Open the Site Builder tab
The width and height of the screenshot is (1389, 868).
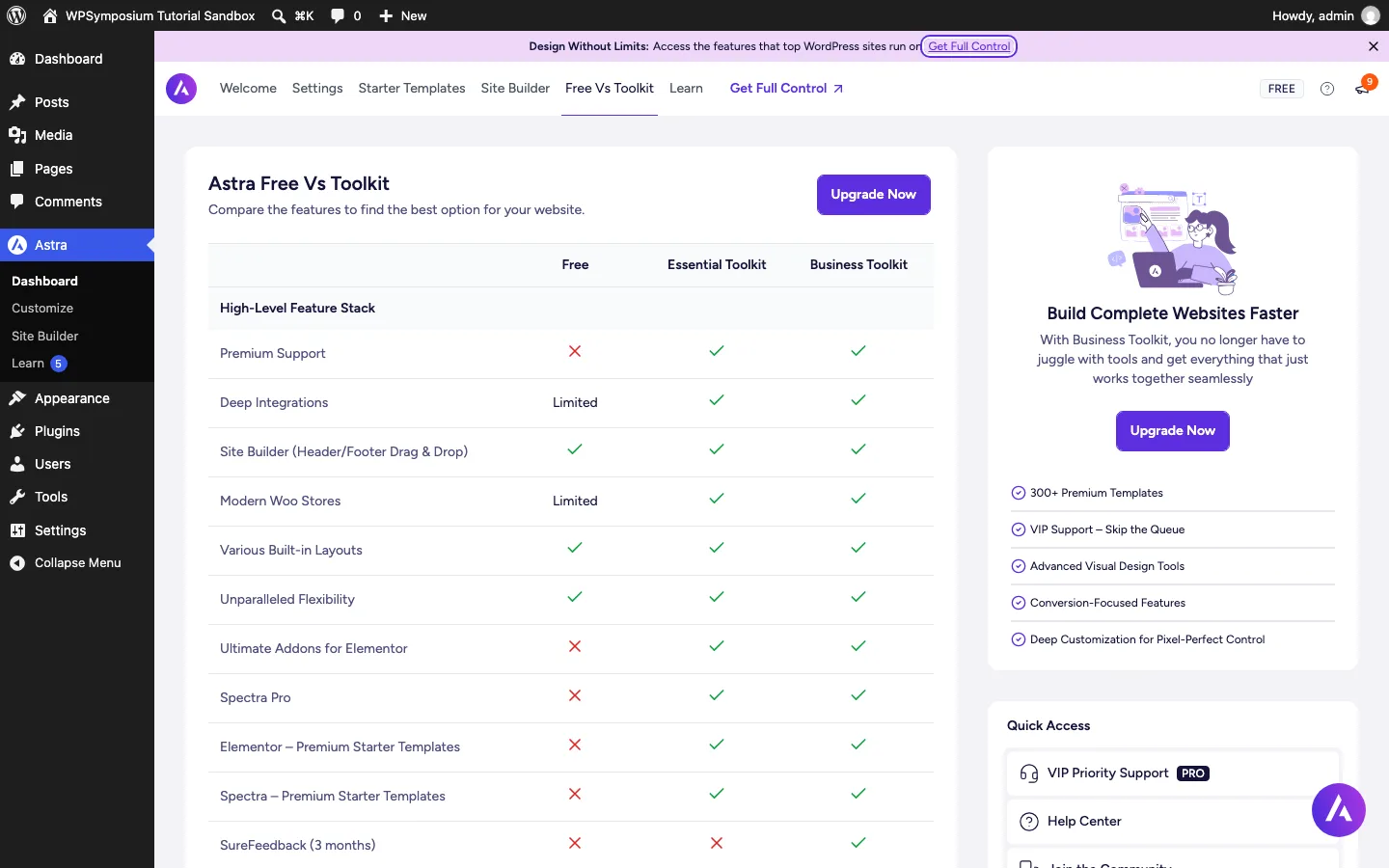click(x=515, y=89)
